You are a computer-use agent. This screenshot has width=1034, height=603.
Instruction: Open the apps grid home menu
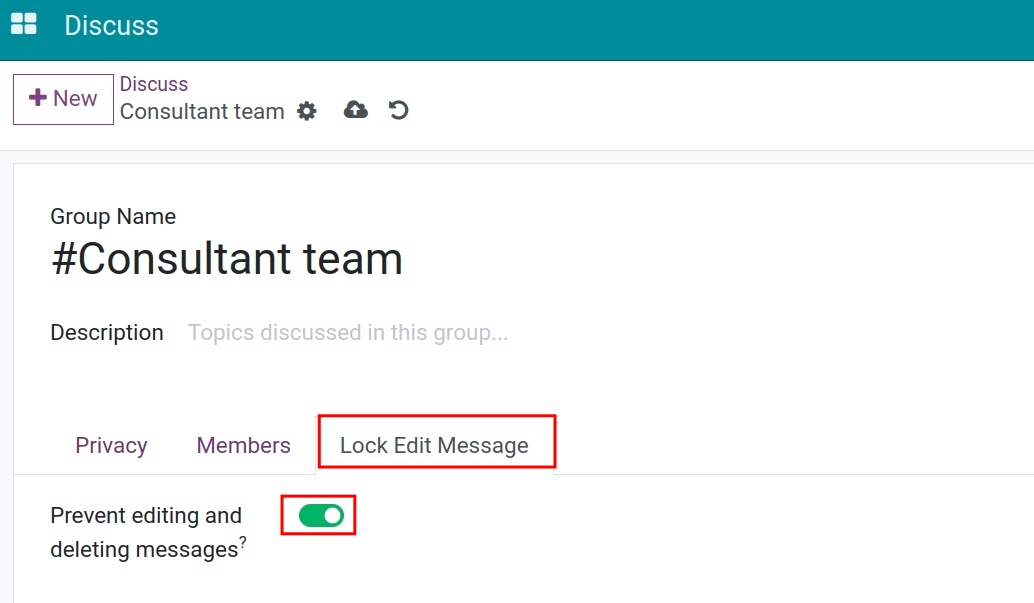tap(24, 24)
